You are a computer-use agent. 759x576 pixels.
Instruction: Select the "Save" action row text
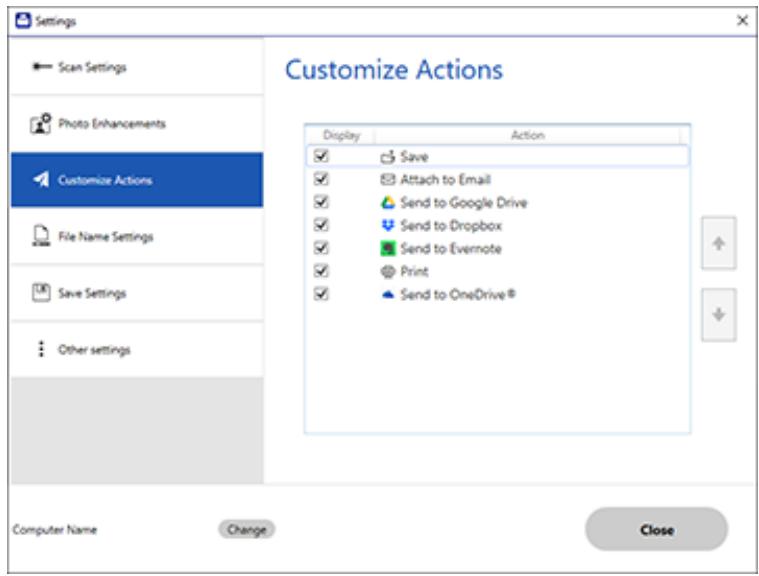414,156
